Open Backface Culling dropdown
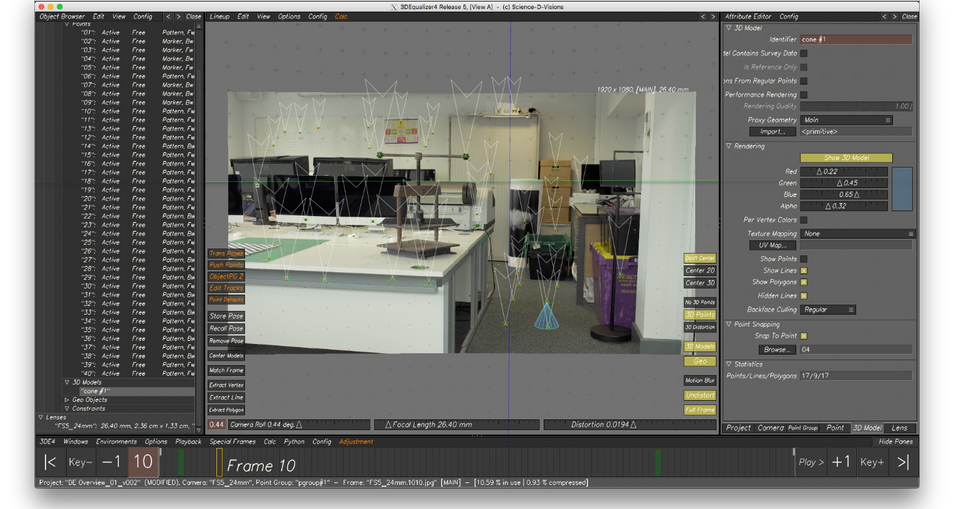954x509 pixels. click(x=828, y=310)
